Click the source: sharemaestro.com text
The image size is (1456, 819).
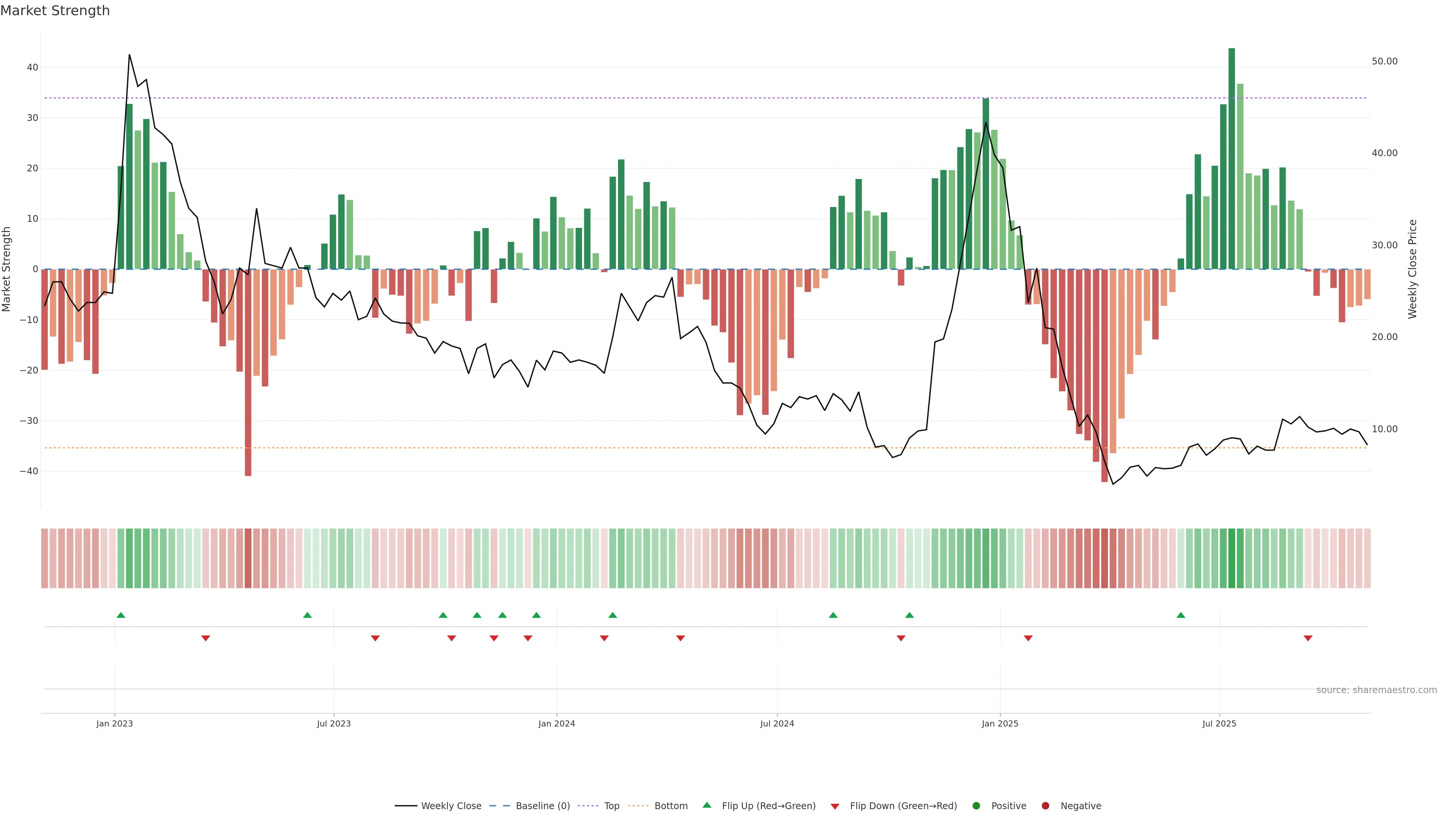click(x=1376, y=690)
